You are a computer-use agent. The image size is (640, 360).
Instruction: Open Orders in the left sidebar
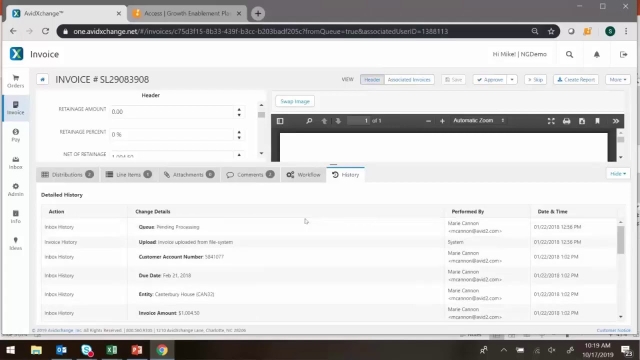pos(16,81)
